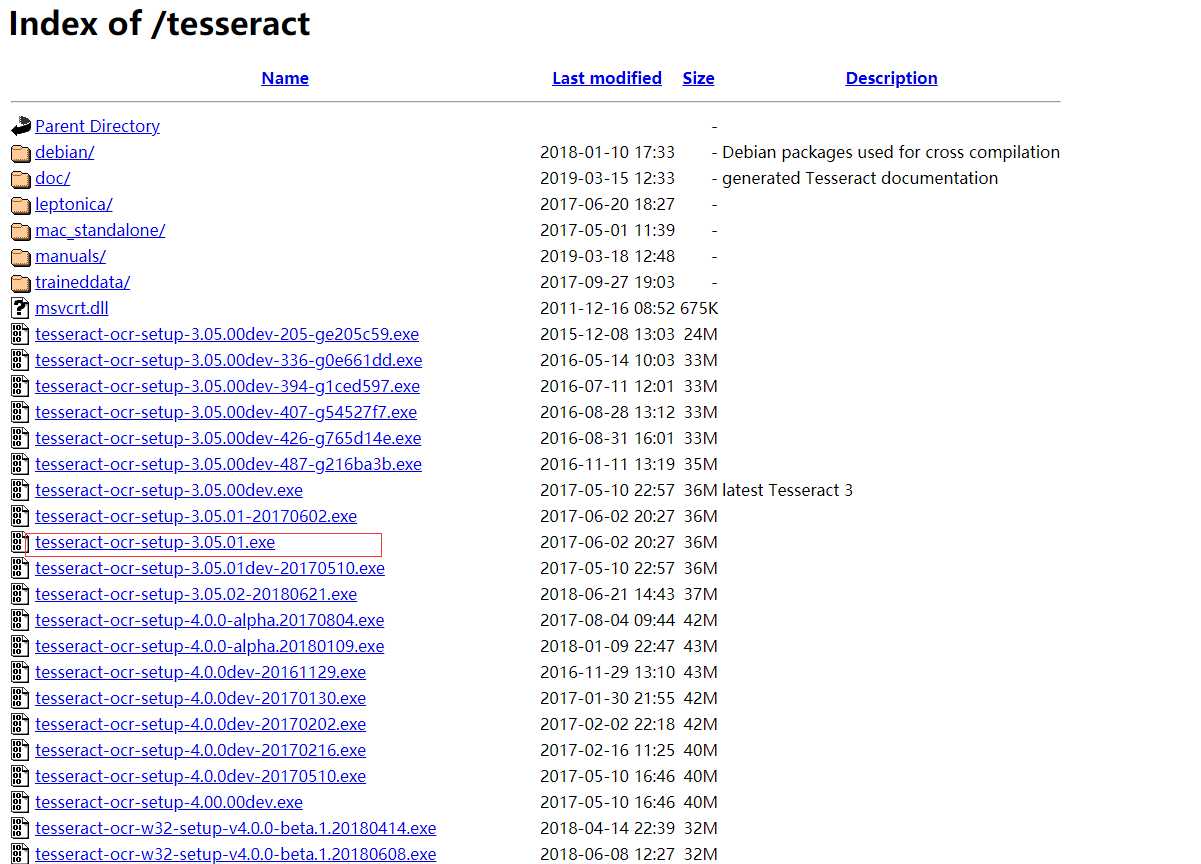Click binary icon beside 4.0.0-alpha.20180109.exe
Image resolution: width=1201 pixels, height=864 pixels.
(x=21, y=646)
